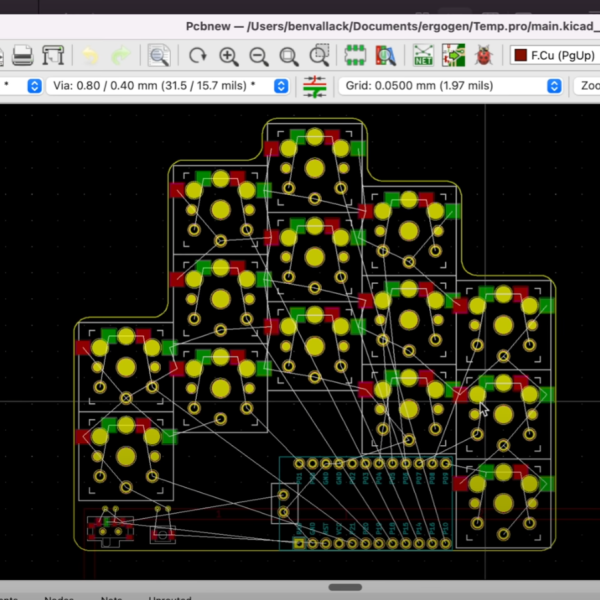Screen dimensions: 600x600
Task: Click the Zoom in icon
Action: tap(228, 56)
